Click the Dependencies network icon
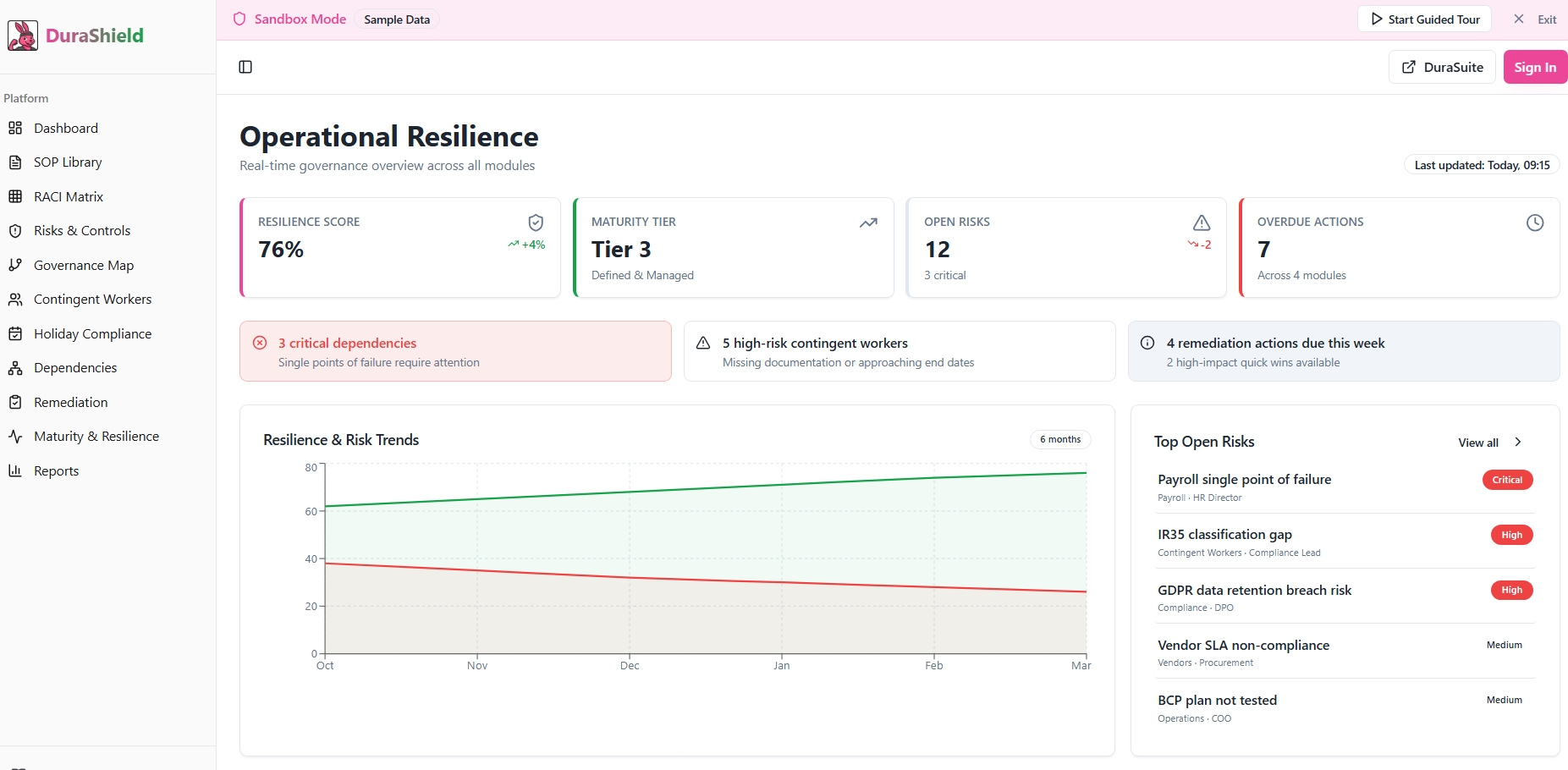Image resolution: width=1568 pixels, height=770 pixels. 15,368
